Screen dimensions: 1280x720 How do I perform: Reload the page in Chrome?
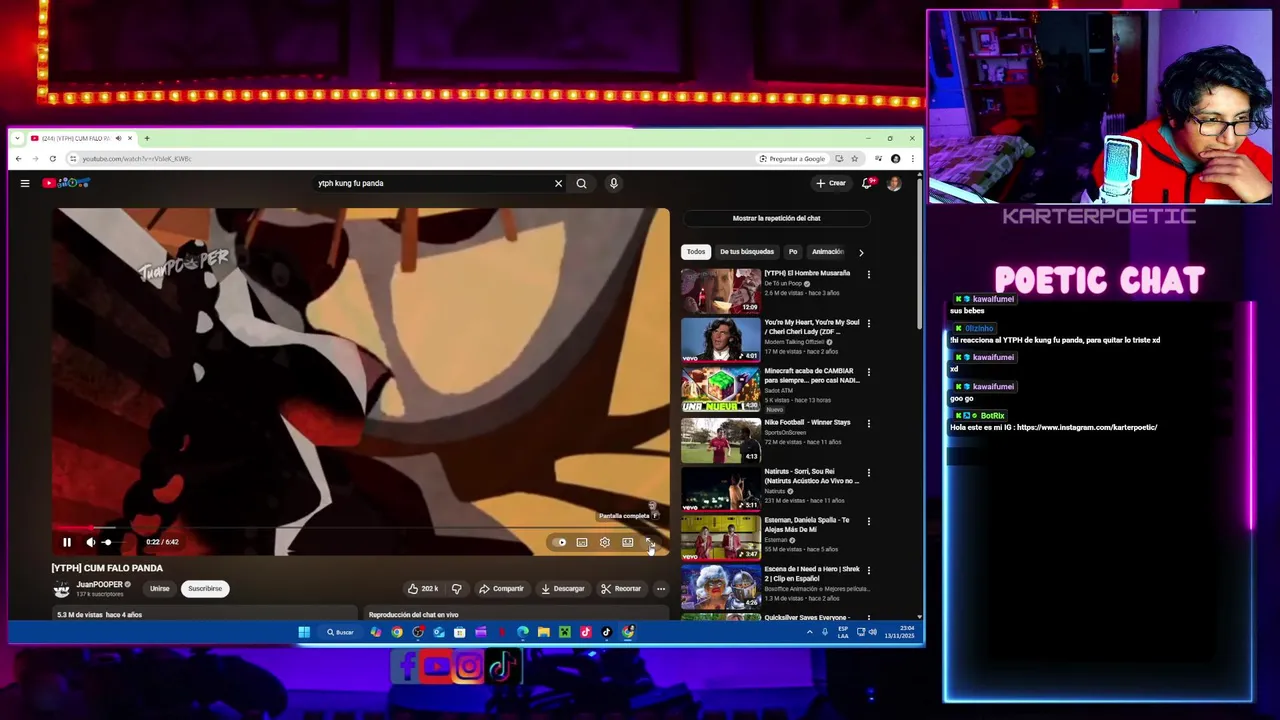53,159
